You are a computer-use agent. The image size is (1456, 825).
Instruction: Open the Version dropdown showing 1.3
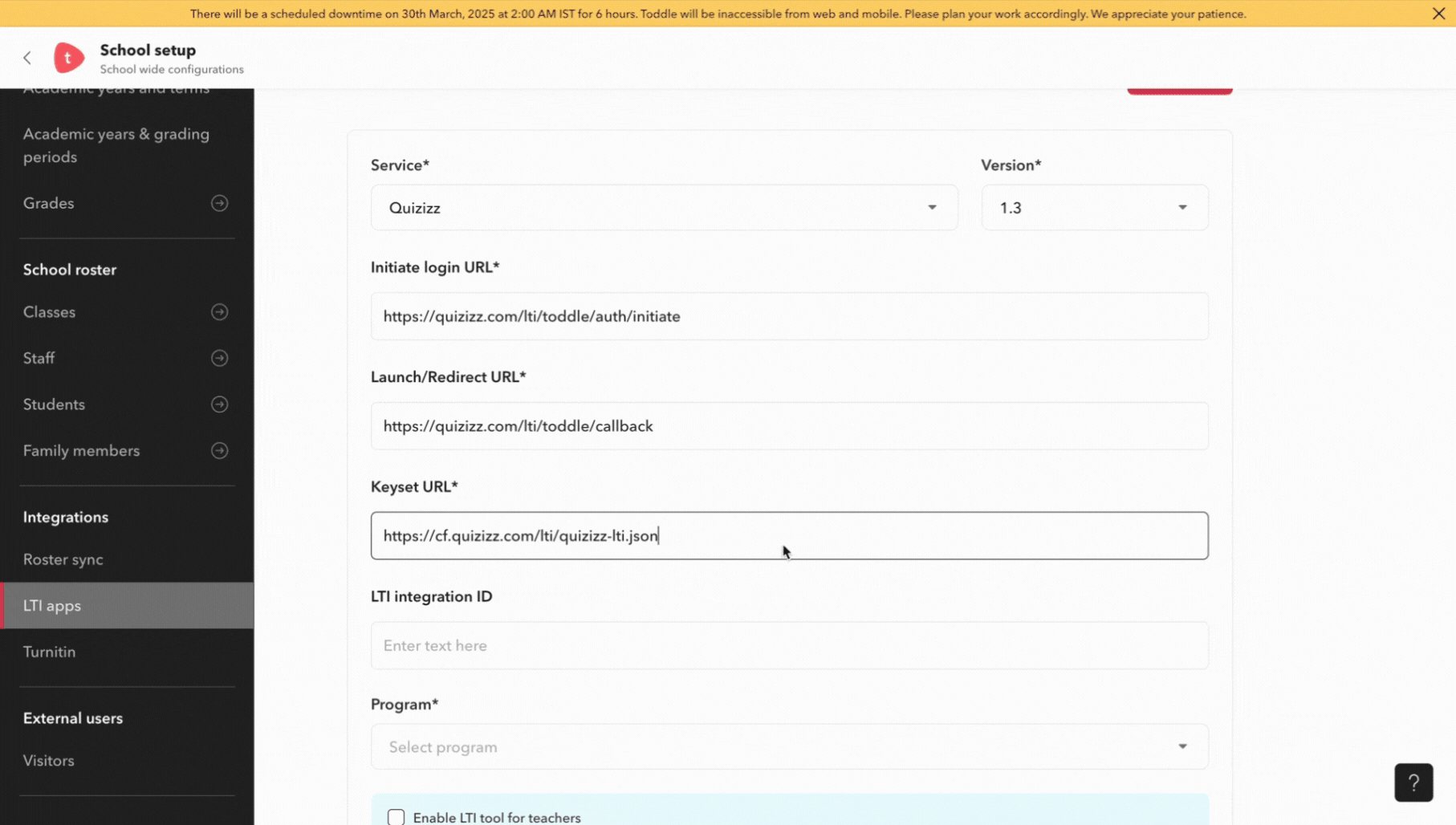coord(1094,208)
